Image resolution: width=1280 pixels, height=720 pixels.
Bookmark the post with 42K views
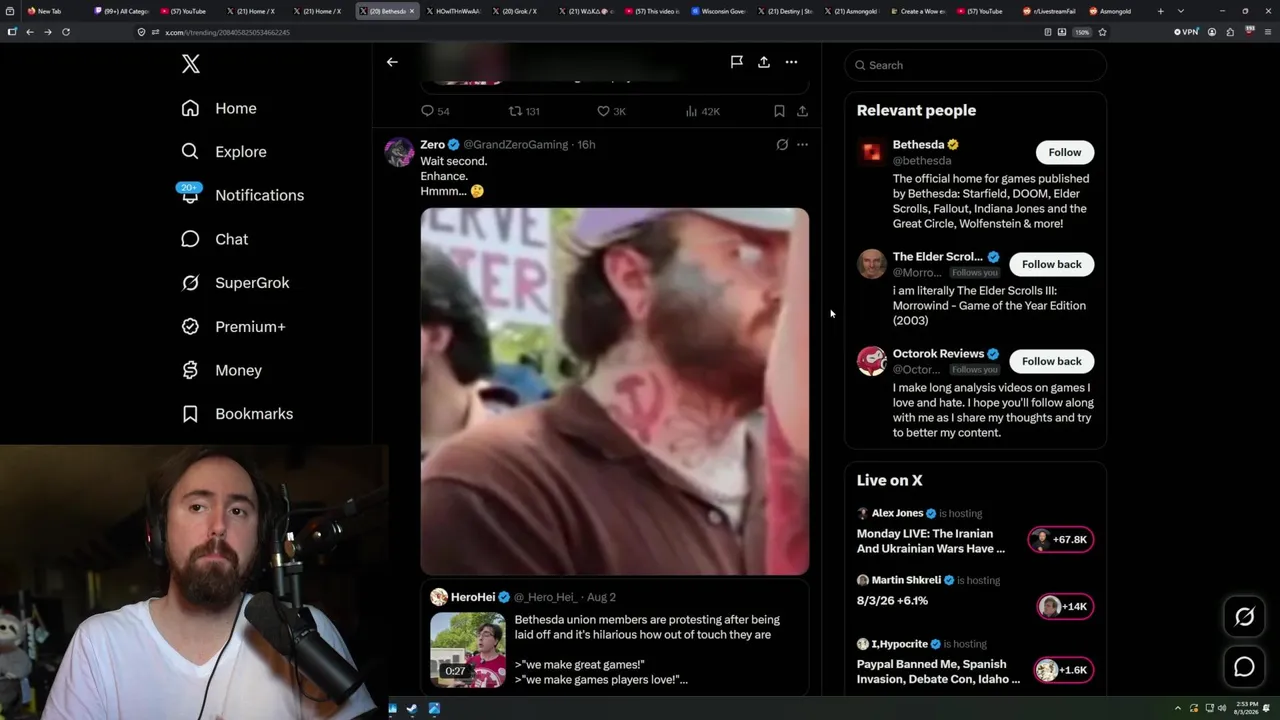click(779, 111)
